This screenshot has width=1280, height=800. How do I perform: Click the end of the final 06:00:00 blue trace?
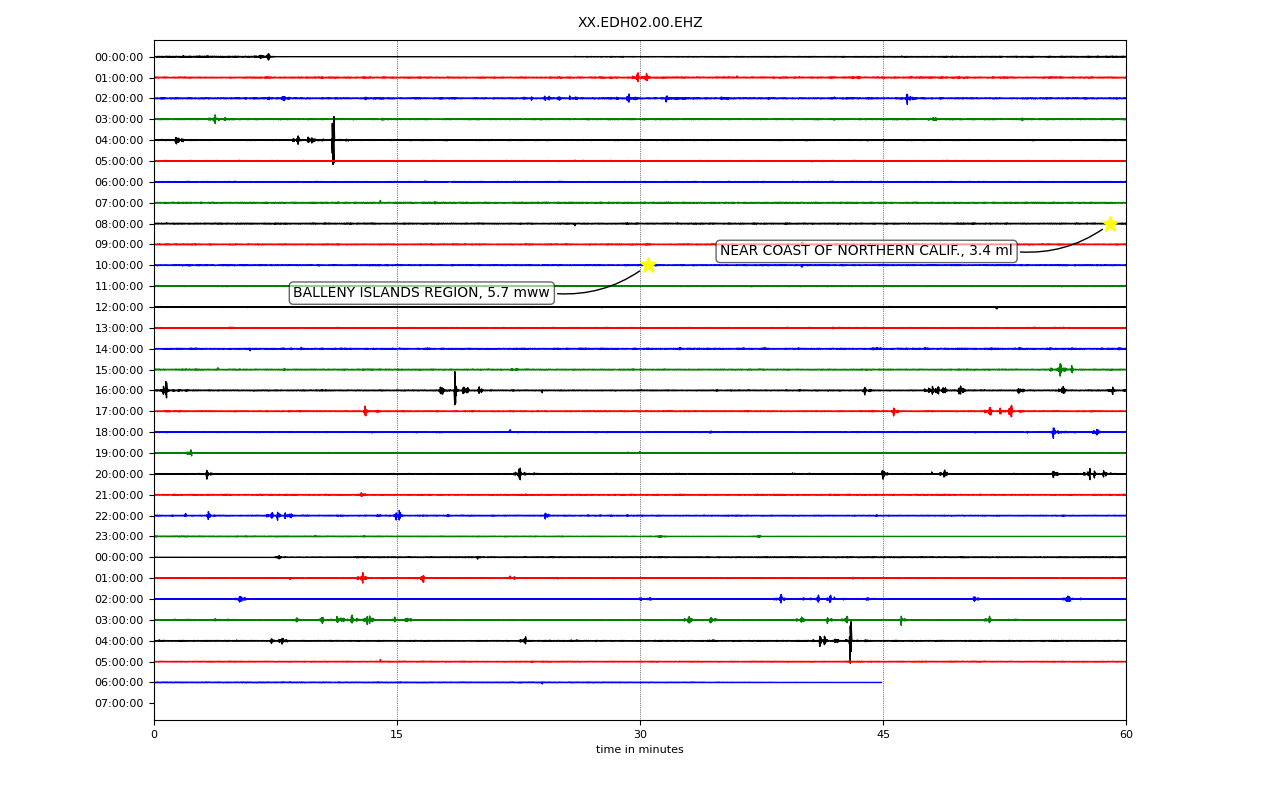[881, 682]
